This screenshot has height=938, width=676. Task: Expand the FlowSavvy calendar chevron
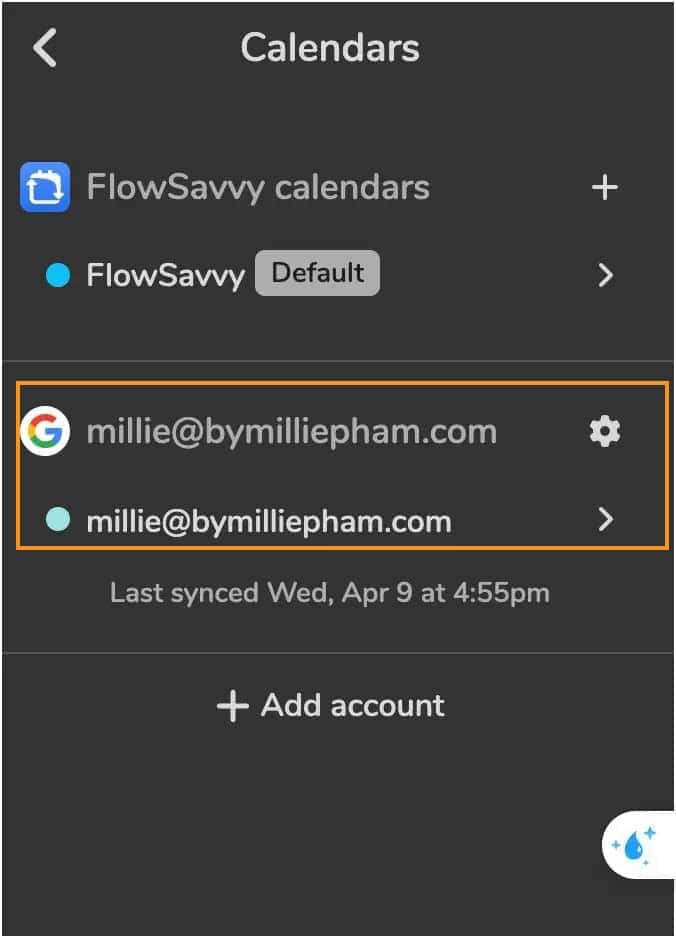[605, 275]
